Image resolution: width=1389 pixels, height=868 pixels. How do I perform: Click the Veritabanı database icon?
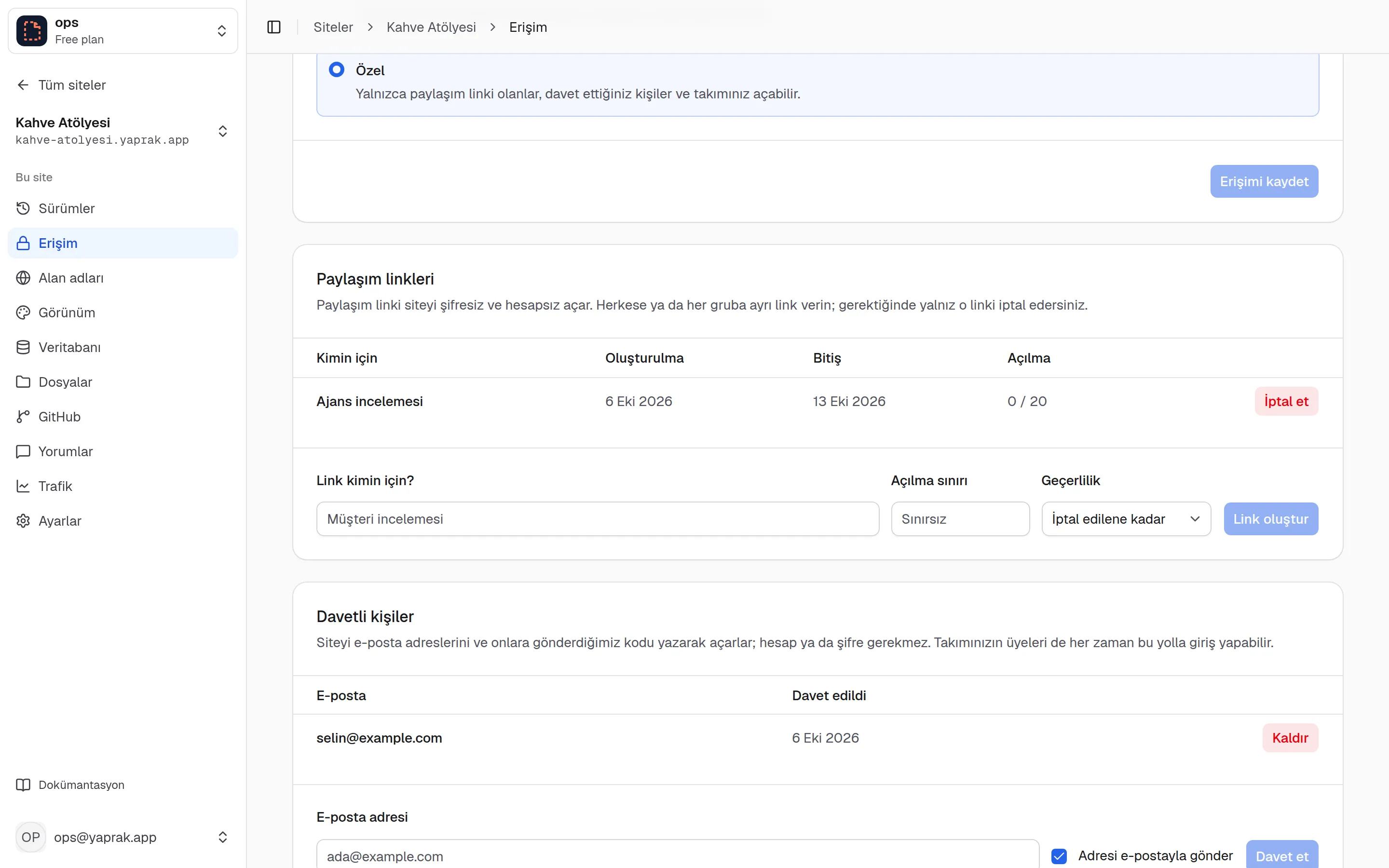point(23,347)
